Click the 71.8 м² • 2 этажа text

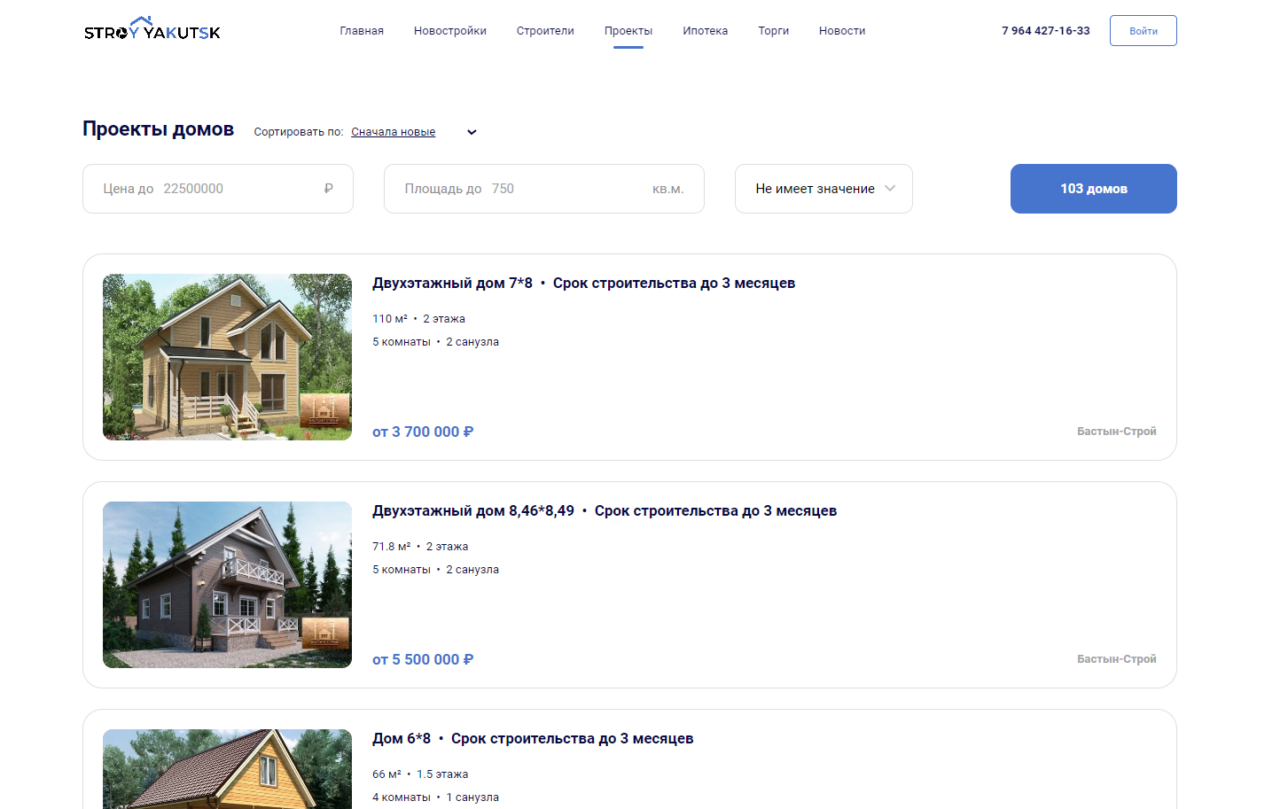coord(420,547)
